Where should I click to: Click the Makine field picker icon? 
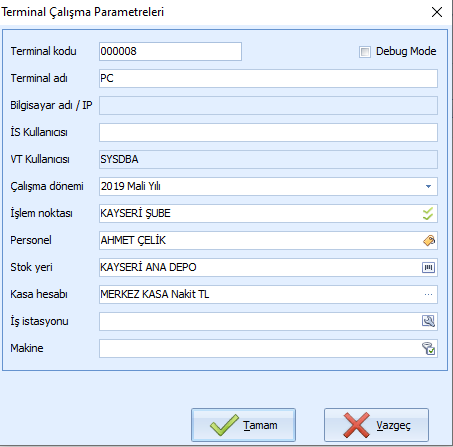[428, 348]
